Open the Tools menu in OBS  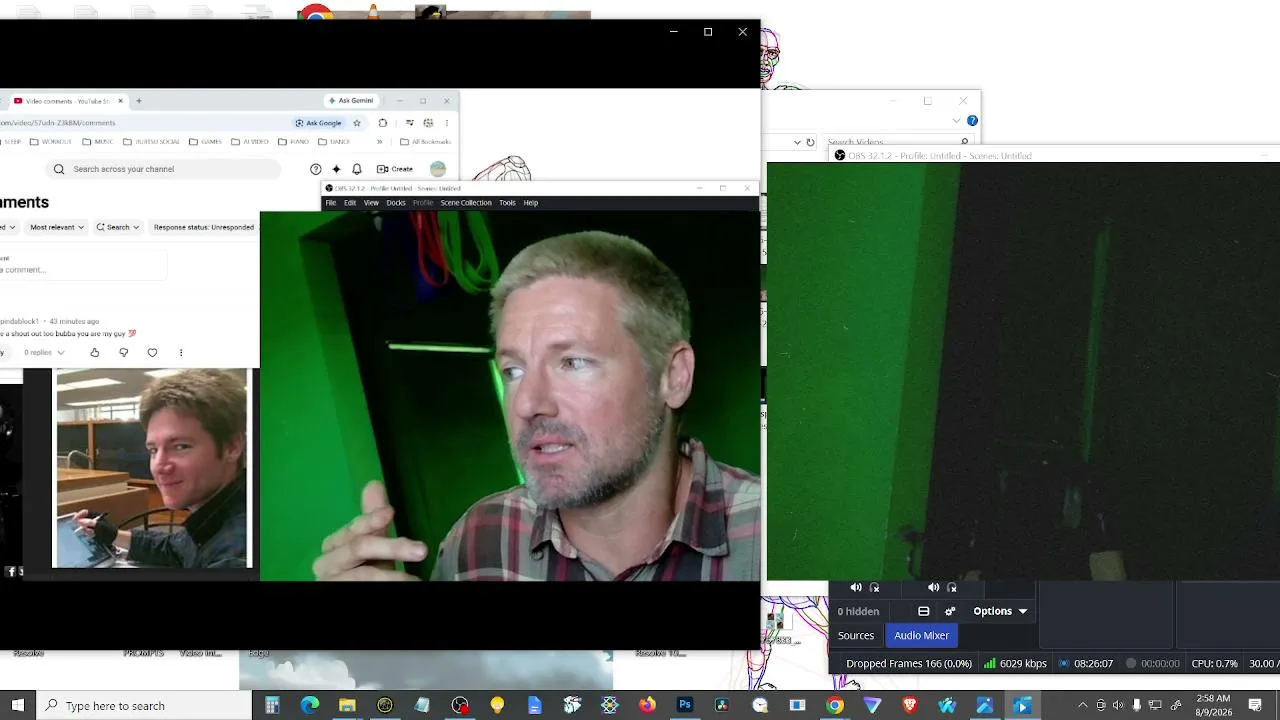[x=507, y=203]
